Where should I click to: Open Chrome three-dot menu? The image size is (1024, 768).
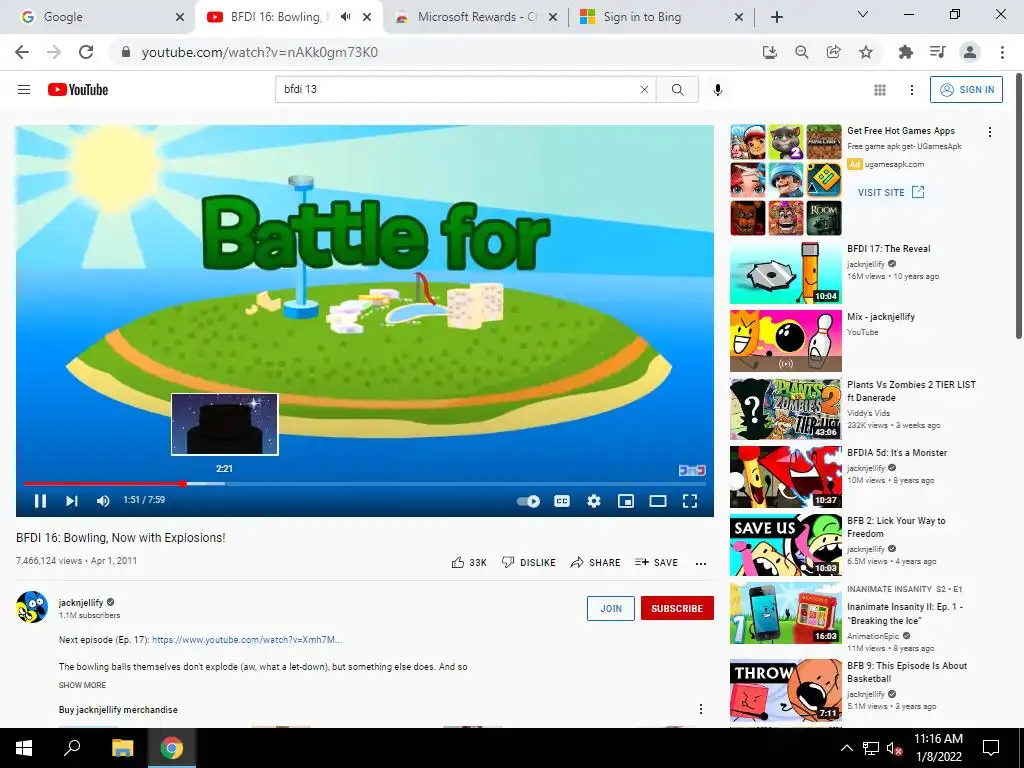(1002, 52)
